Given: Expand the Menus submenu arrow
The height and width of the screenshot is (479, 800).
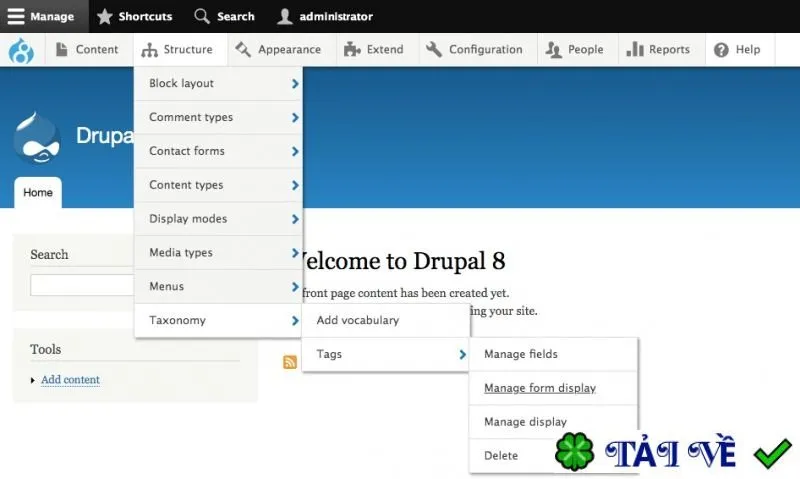Looking at the screenshot, I should coord(295,287).
